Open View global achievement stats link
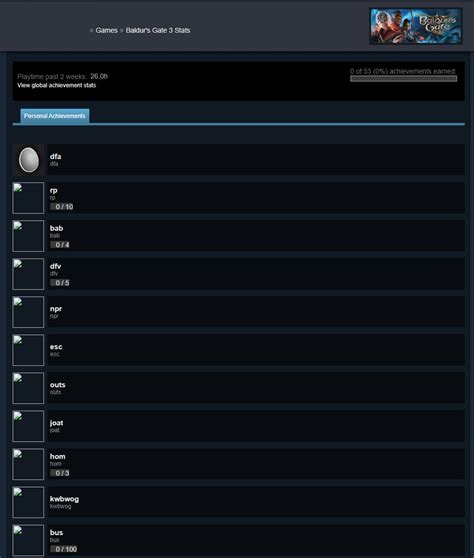474x558 pixels. click(x=57, y=85)
